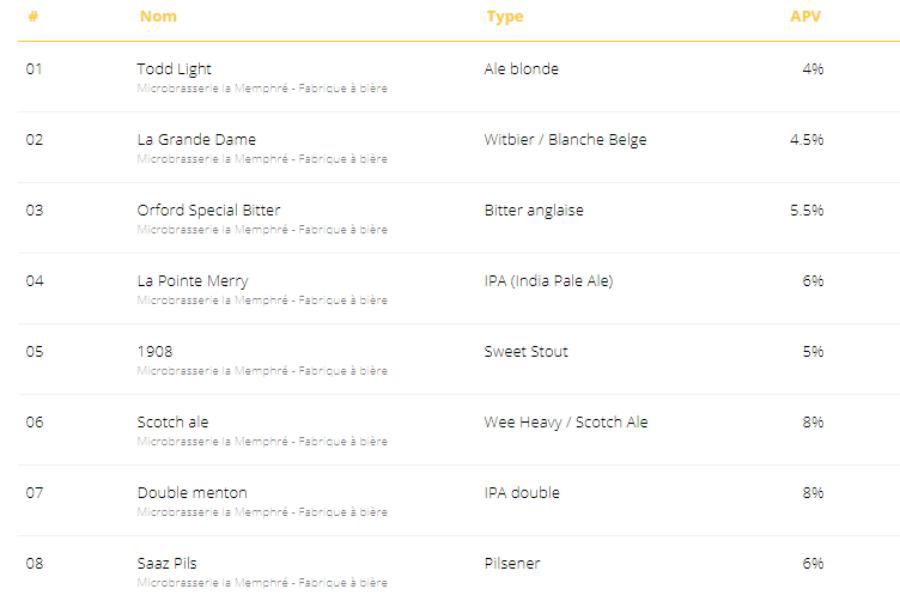Screen dimensions: 900x600
Task: Select La Grande Dame beer name
Action: point(196,140)
